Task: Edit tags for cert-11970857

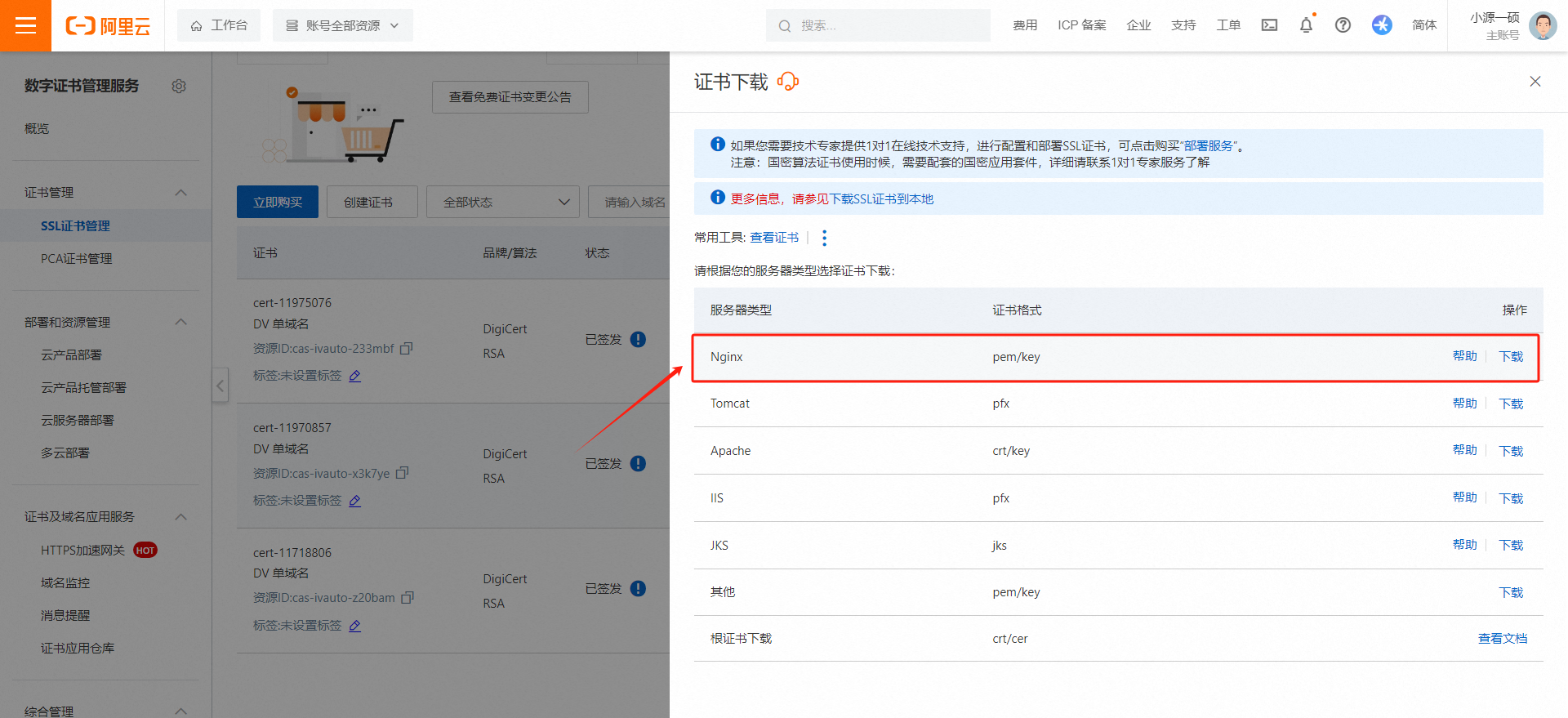Action: click(x=355, y=501)
